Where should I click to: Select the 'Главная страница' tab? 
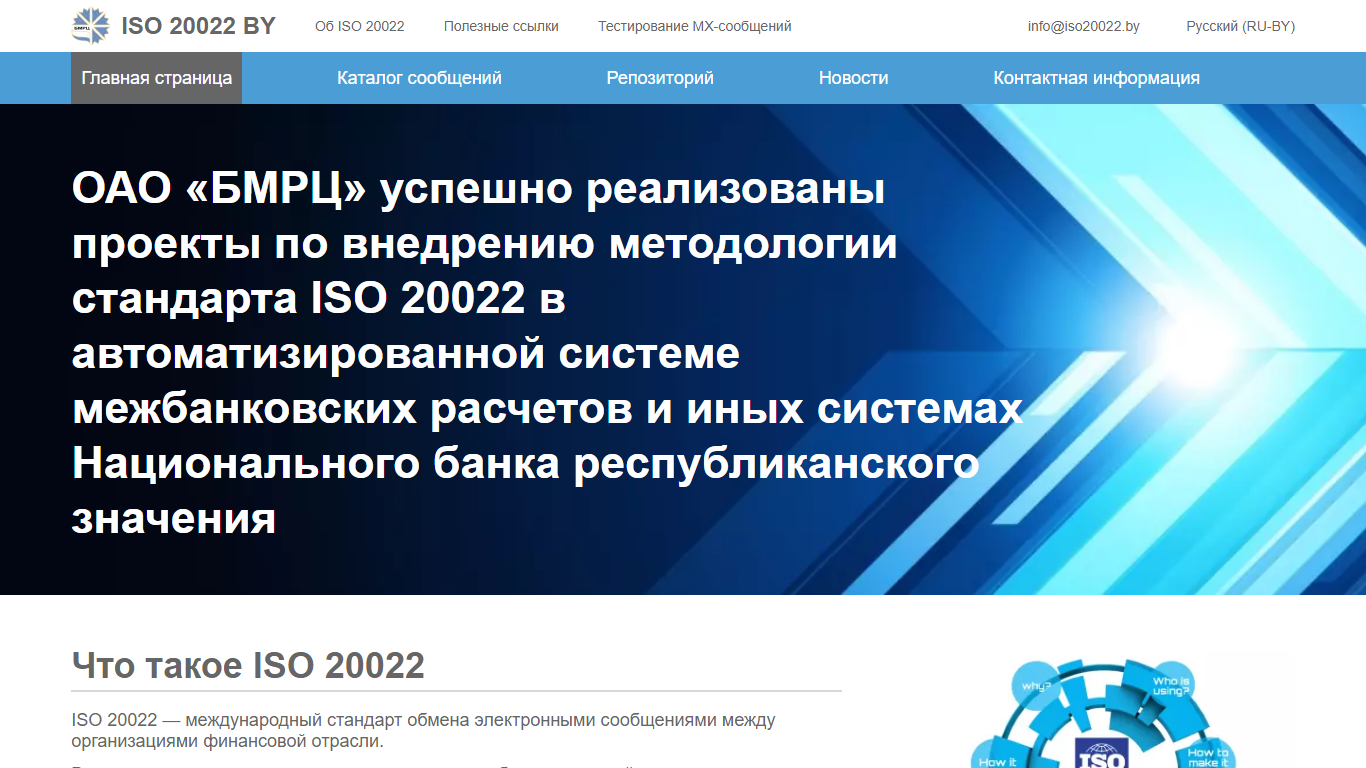[157, 78]
